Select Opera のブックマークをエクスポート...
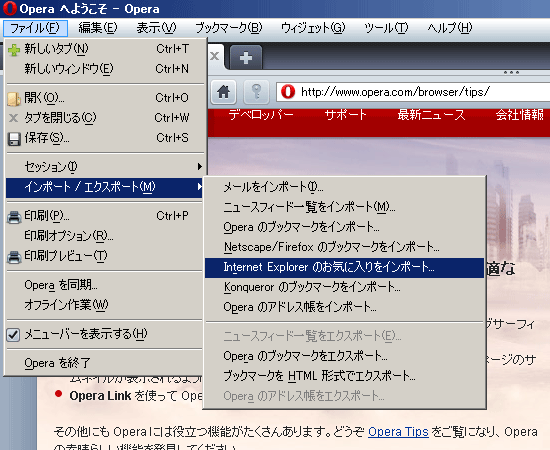This screenshot has width=550, height=450. pyautogui.click(x=344, y=356)
